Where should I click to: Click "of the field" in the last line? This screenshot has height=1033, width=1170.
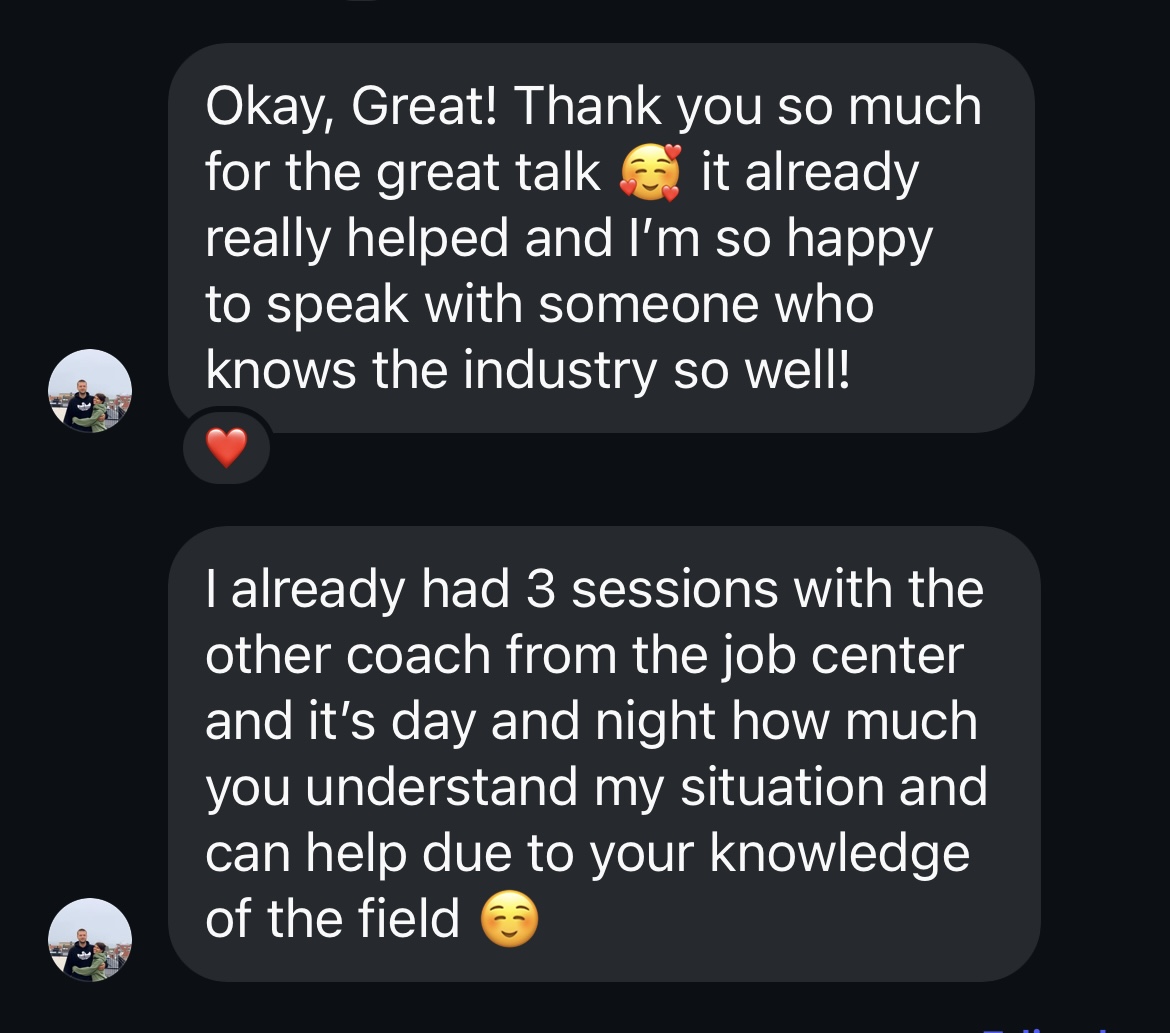click(332, 919)
